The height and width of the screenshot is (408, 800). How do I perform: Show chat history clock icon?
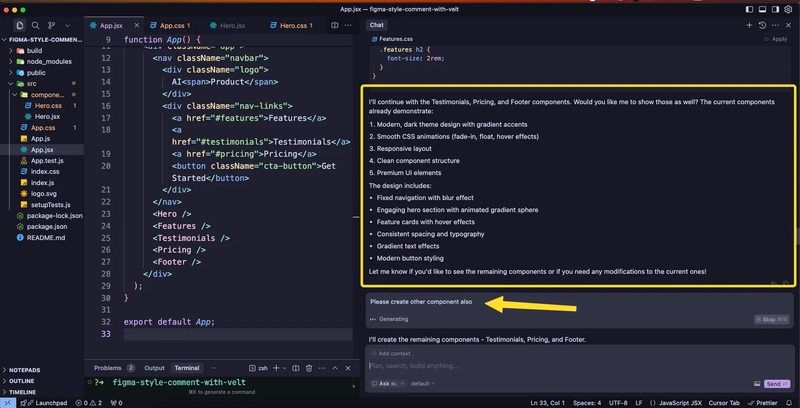pyautogui.click(x=762, y=24)
